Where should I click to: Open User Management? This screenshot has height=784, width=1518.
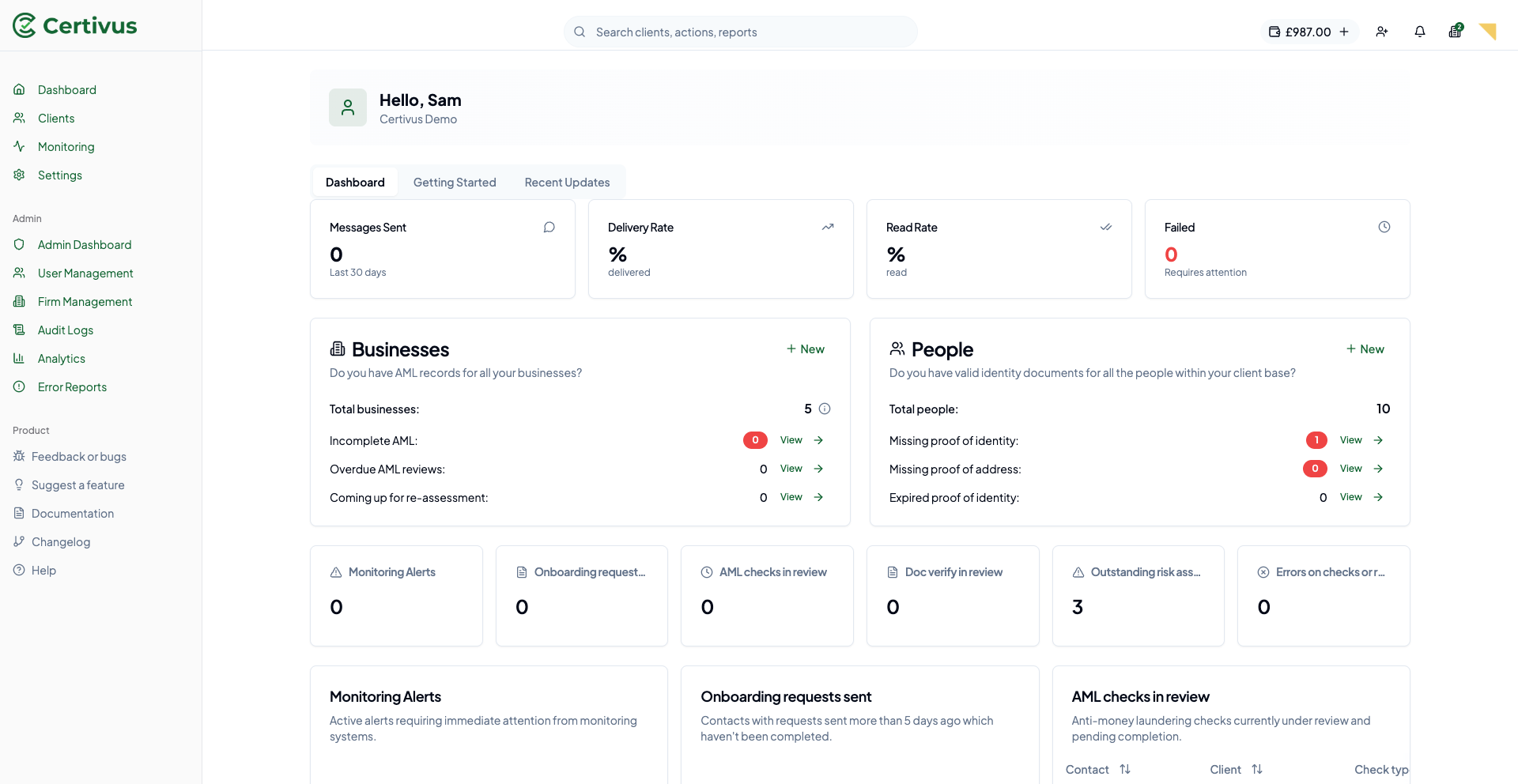[85, 273]
